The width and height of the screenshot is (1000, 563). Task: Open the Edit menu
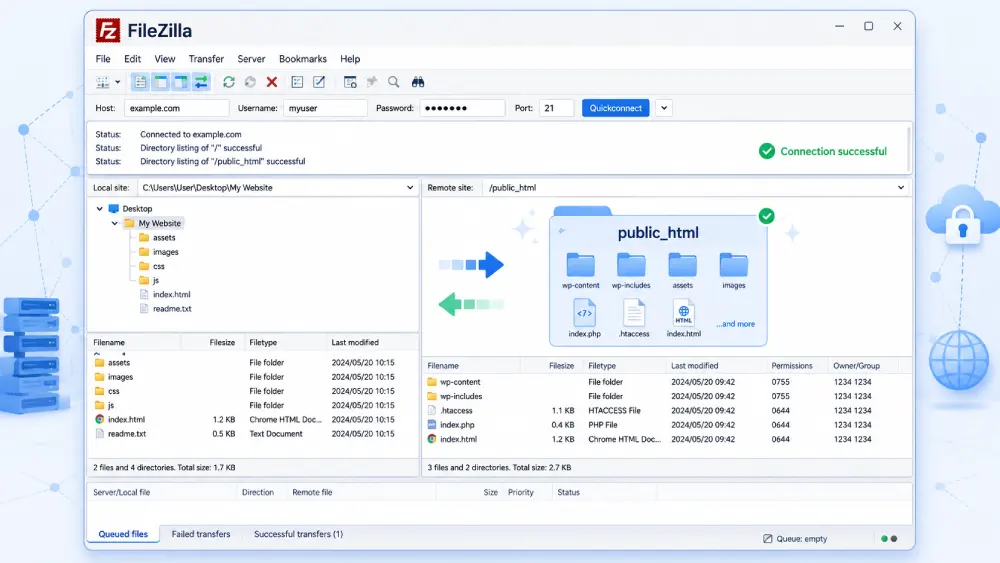click(133, 59)
